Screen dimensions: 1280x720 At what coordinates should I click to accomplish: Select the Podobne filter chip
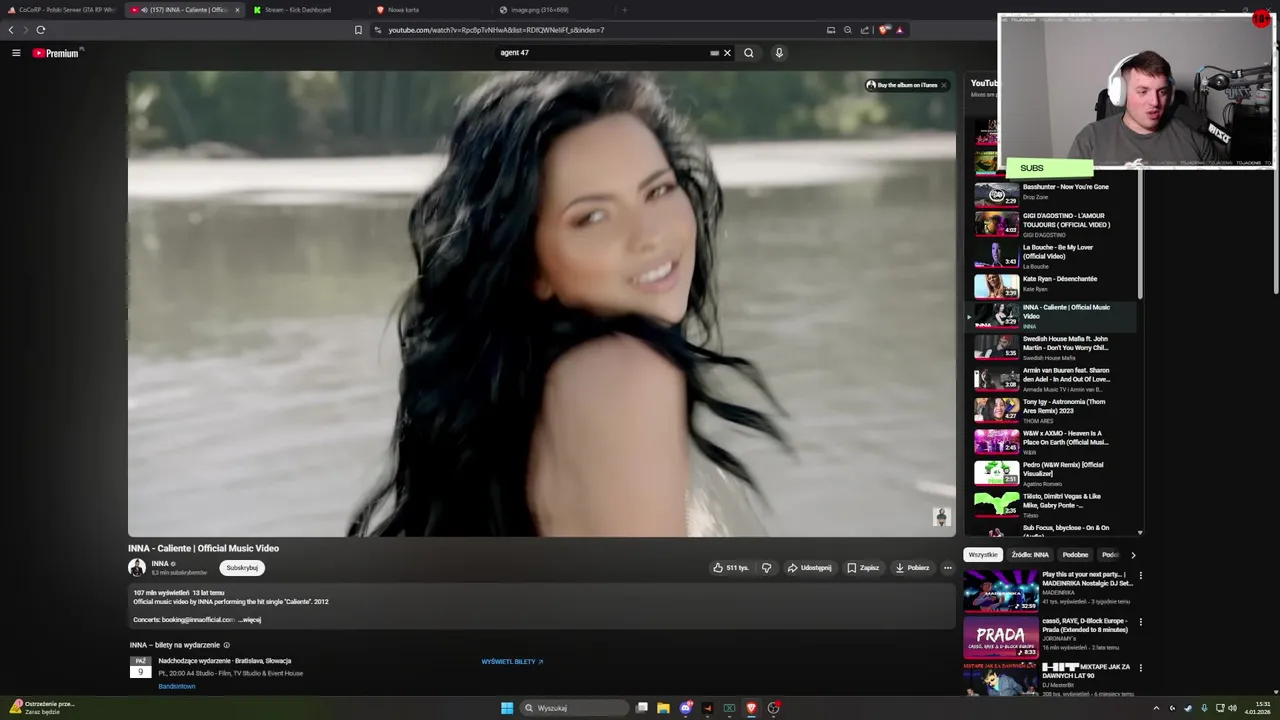tap(1075, 555)
